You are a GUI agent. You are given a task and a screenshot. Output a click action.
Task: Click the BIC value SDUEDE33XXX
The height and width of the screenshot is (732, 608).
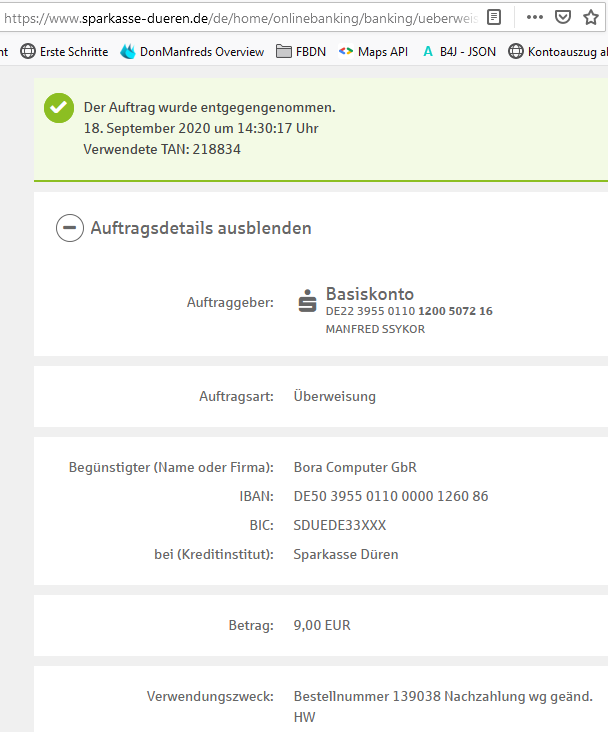pos(339,525)
